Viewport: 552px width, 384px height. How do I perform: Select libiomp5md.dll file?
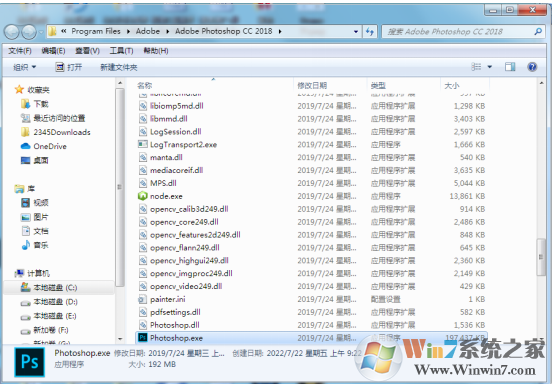[x=171, y=106]
